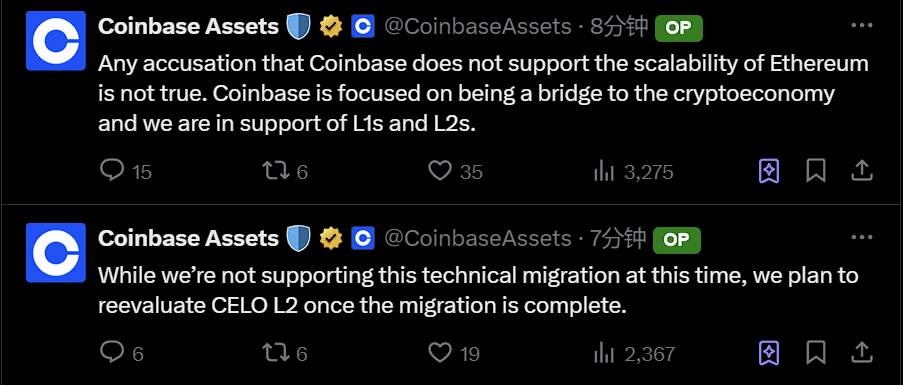Image resolution: width=903 pixels, height=385 pixels.
Task: Open more options menu on first tweet
Action: pos(862,25)
